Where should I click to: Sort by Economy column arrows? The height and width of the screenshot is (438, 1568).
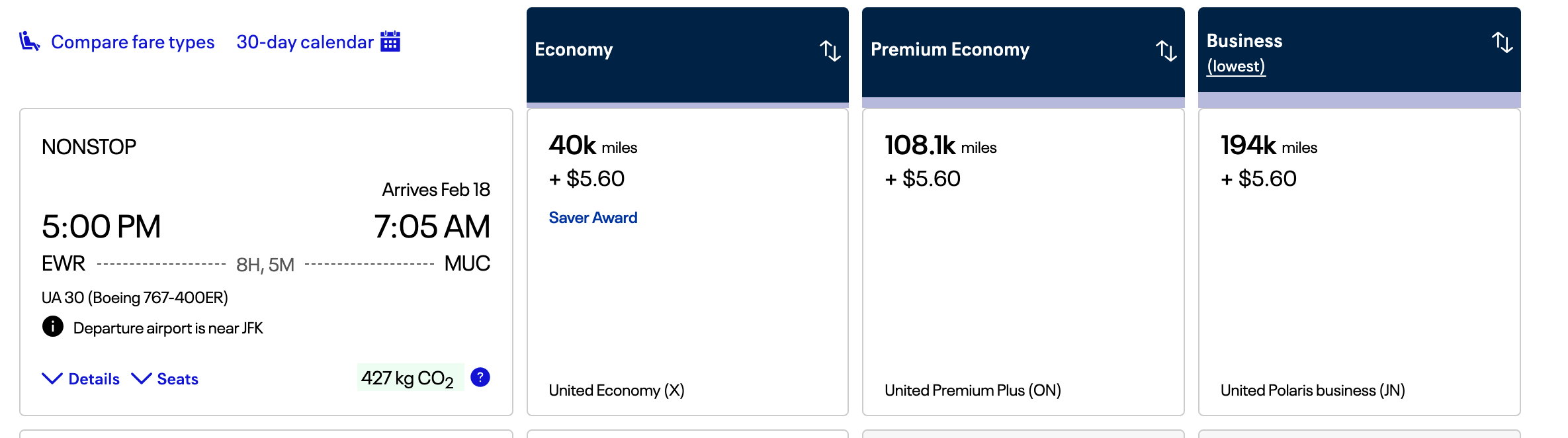830,50
